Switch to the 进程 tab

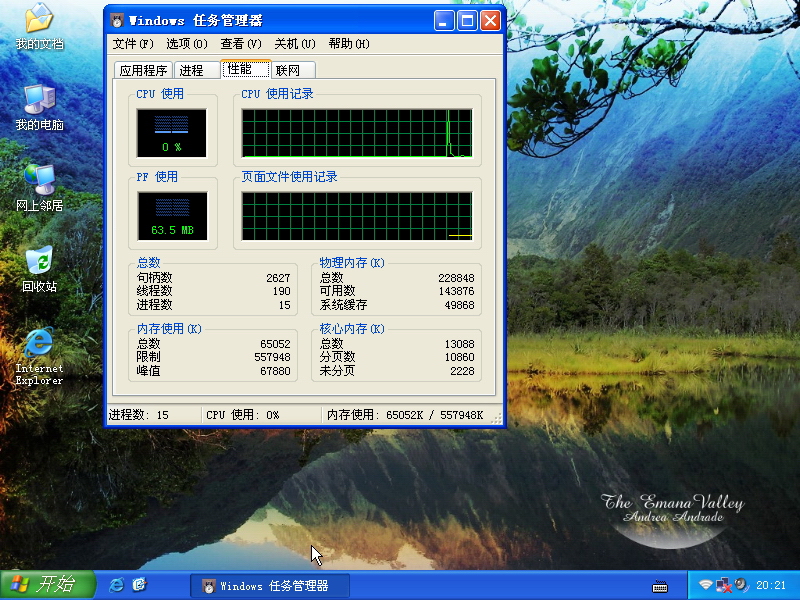(196, 70)
